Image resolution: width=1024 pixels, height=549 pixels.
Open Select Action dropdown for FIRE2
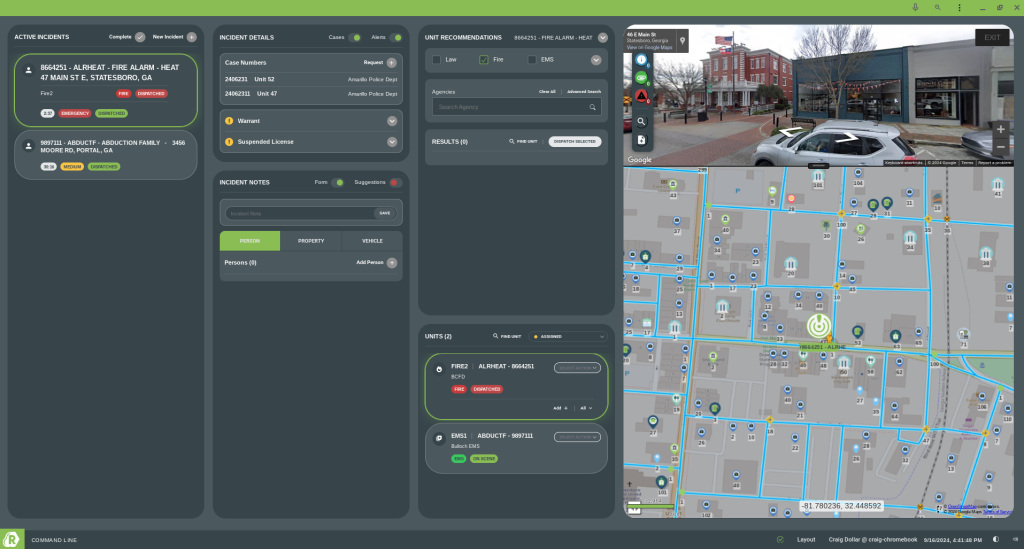579,368
